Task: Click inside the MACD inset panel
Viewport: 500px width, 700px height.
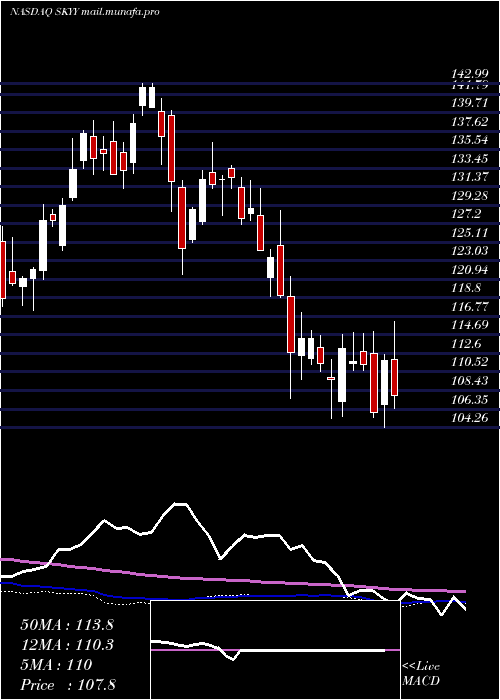Action: (x=275, y=650)
